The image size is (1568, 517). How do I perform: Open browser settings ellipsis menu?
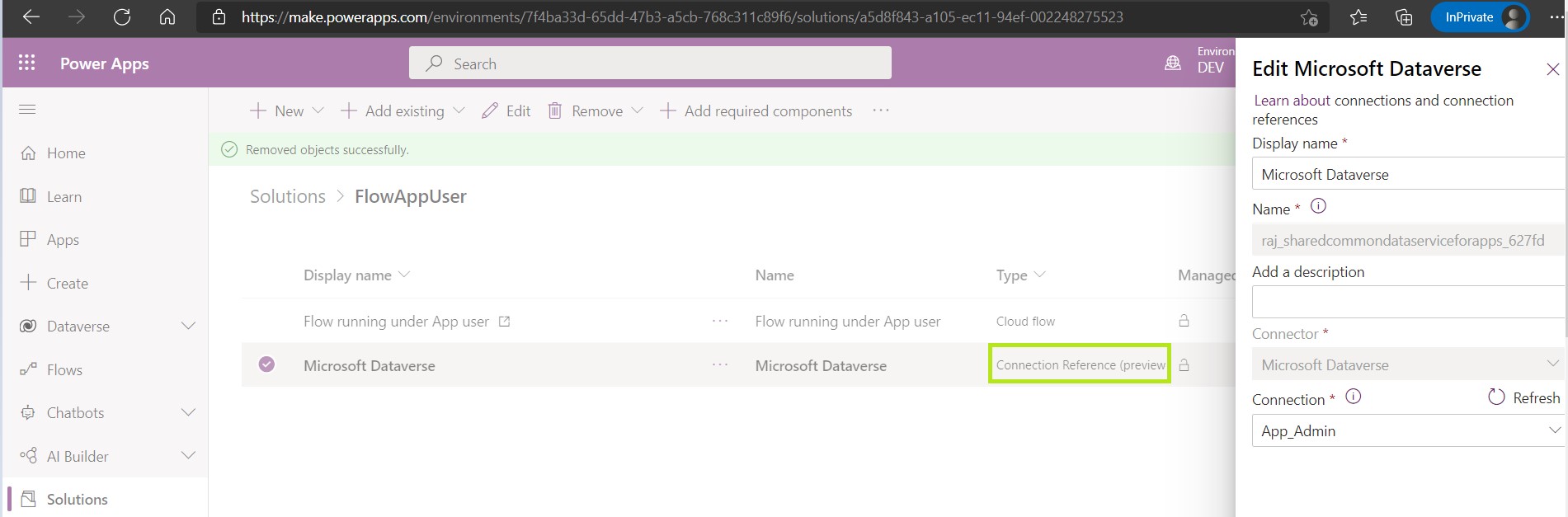point(1555,17)
